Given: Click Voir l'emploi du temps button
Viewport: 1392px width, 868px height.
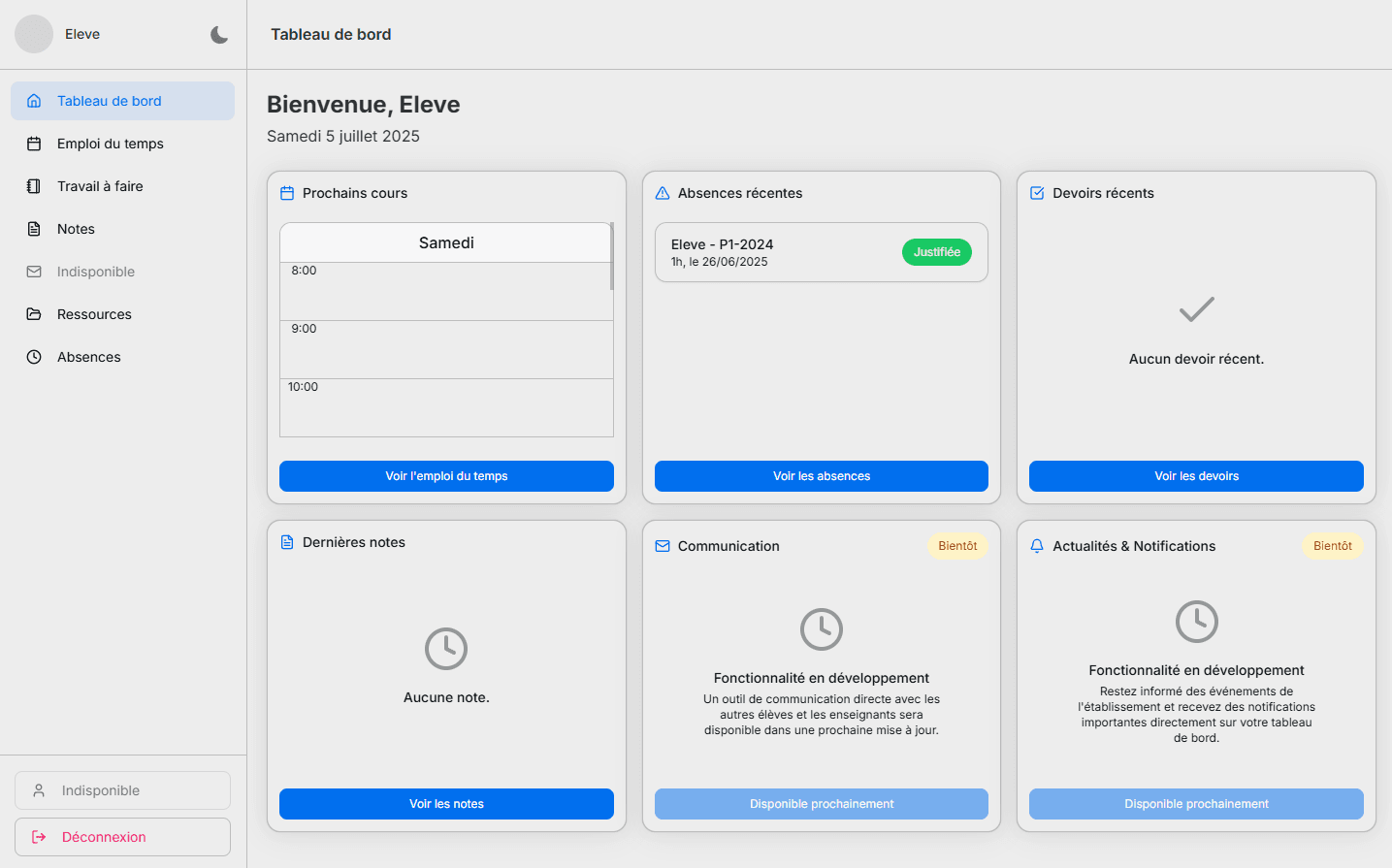Looking at the screenshot, I should (445, 476).
